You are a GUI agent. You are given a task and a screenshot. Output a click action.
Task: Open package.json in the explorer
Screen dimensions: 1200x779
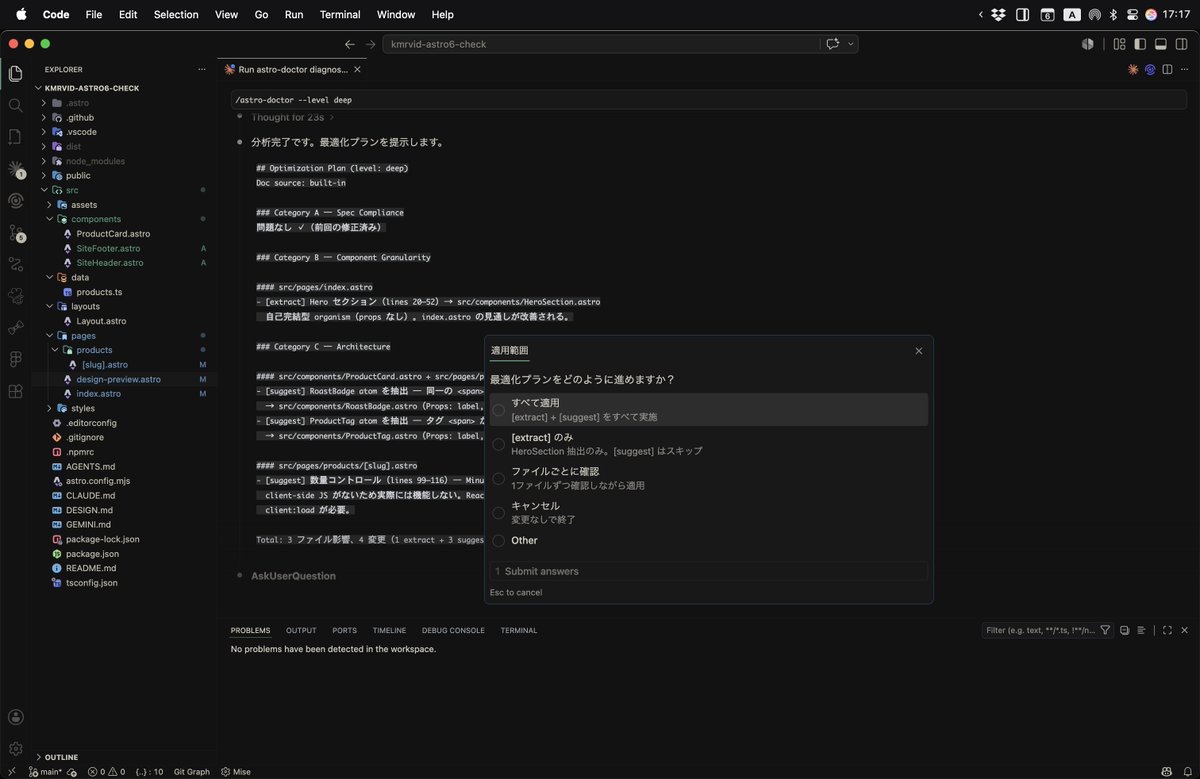point(92,553)
